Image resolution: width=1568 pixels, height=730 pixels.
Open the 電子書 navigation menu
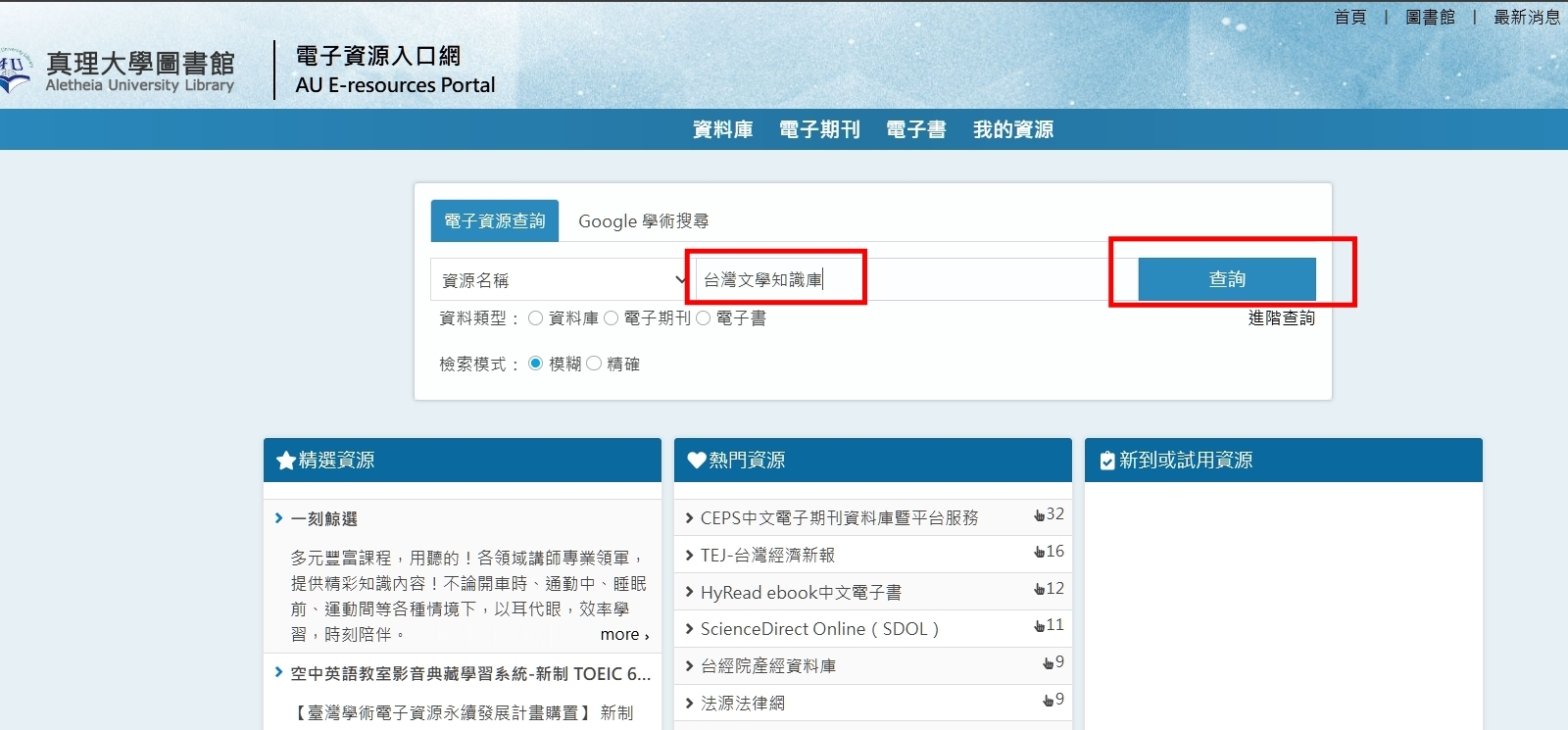point(916,129)
